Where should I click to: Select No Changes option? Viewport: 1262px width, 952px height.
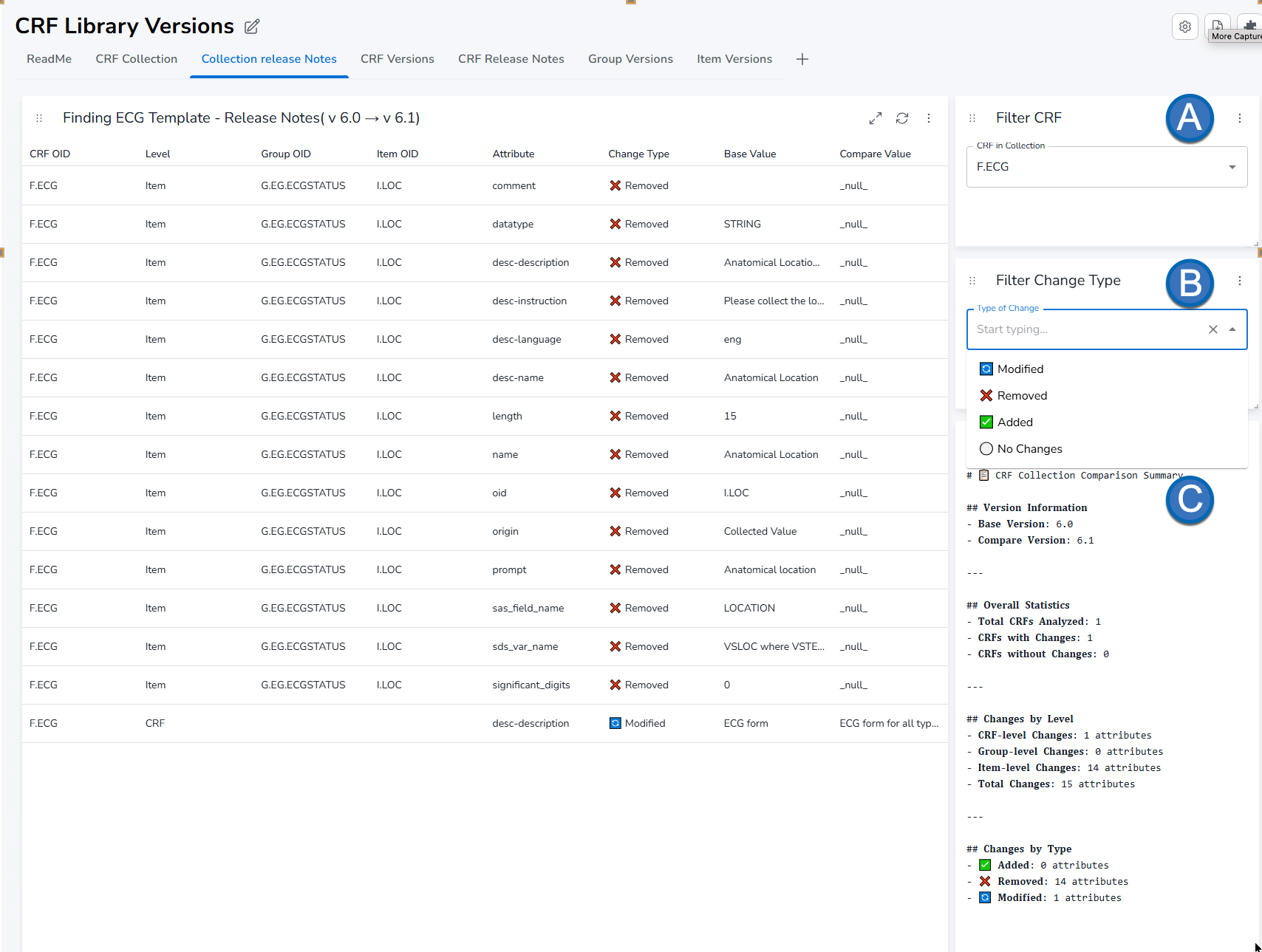point(1107,449)
